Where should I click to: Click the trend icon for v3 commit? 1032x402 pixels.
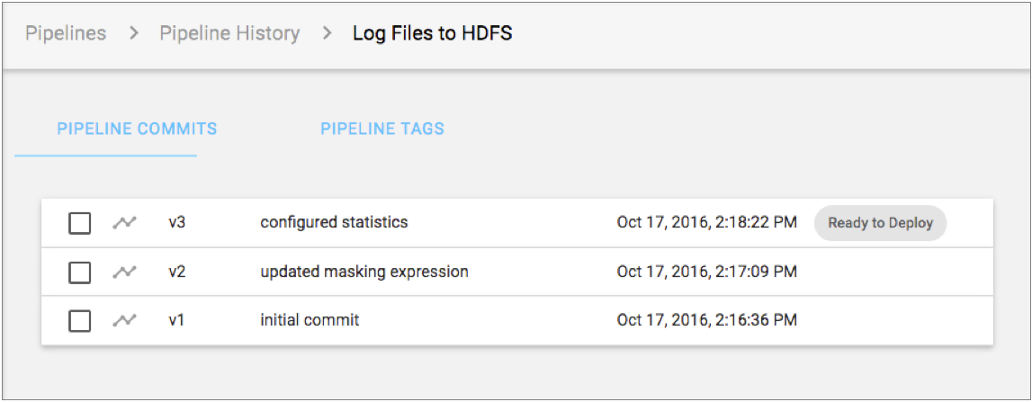[x=124, y=223]
